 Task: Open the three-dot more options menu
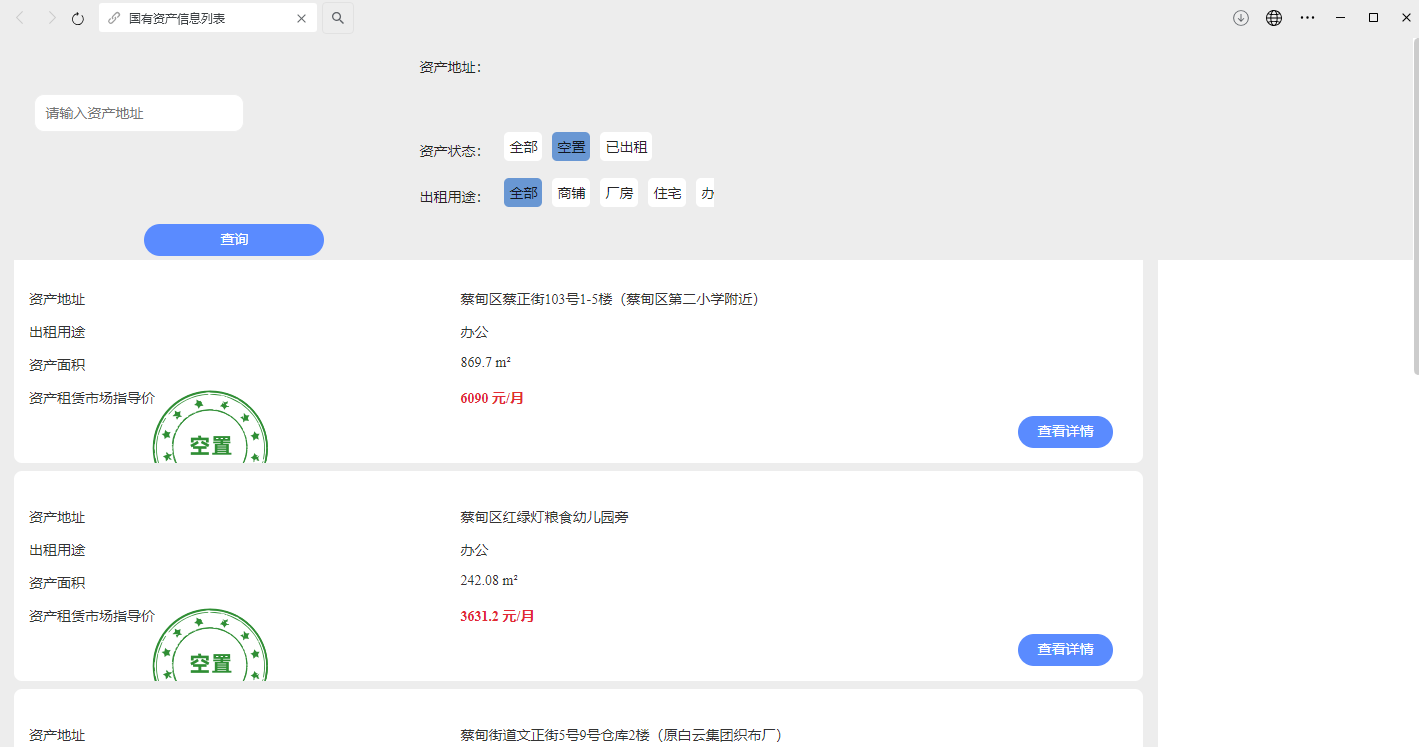(x=1307, y=18)
